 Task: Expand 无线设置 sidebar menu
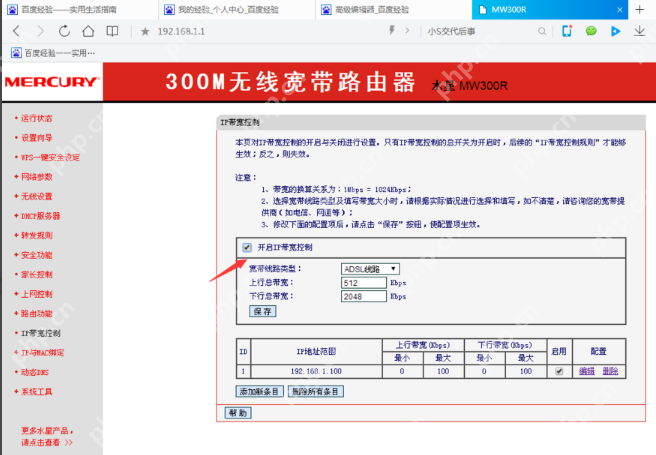point(37,196)
